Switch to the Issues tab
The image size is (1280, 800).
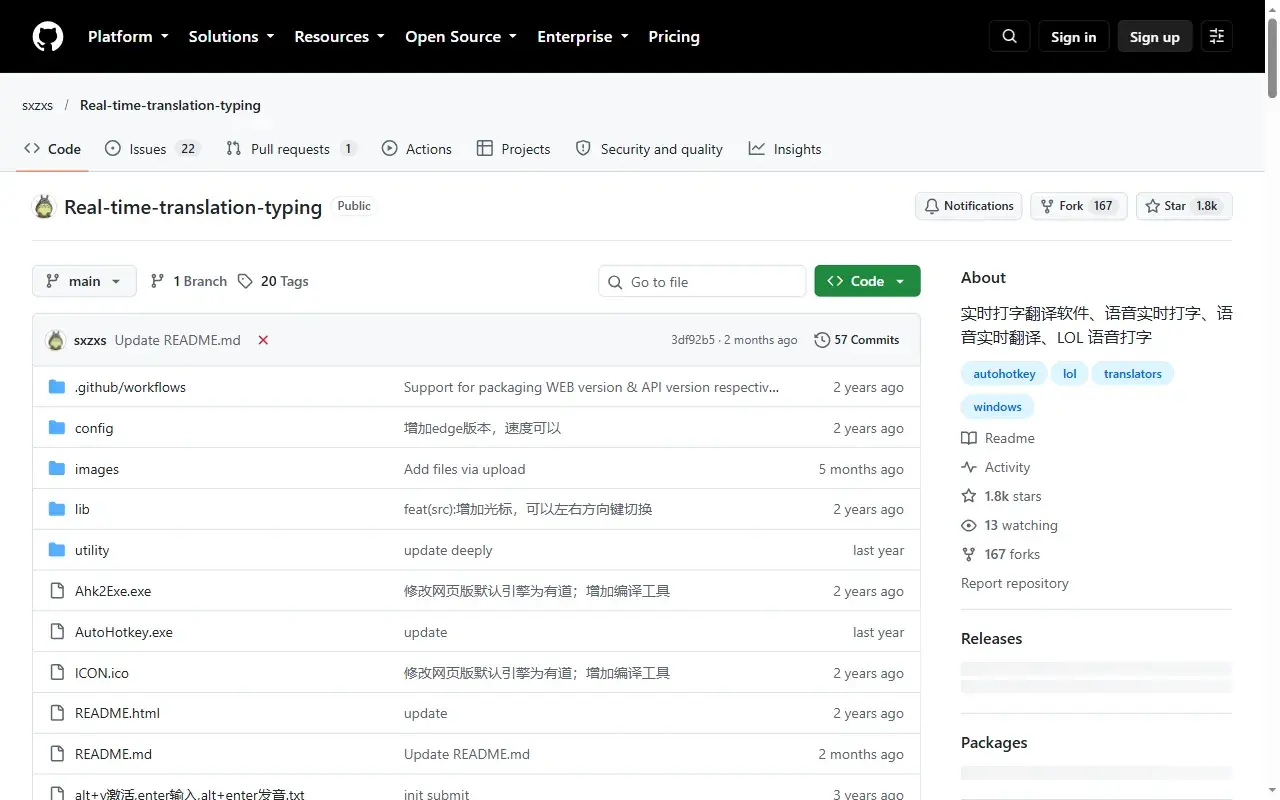[x=153, y=149]
